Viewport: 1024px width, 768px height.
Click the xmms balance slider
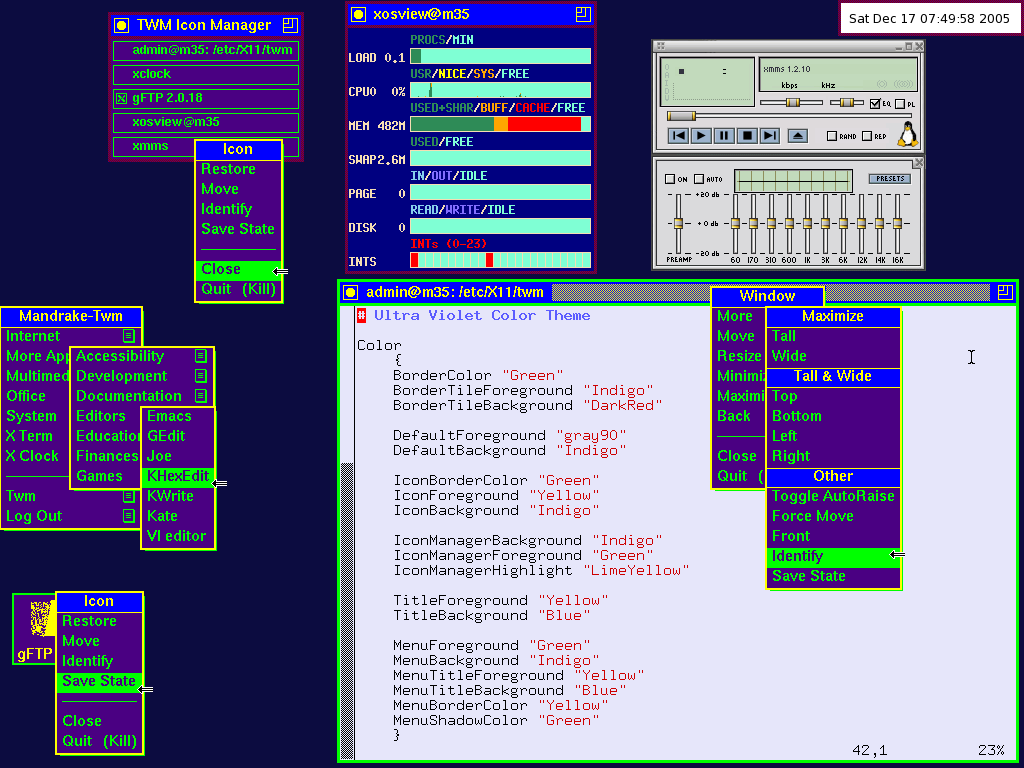[x=847, y=103]
